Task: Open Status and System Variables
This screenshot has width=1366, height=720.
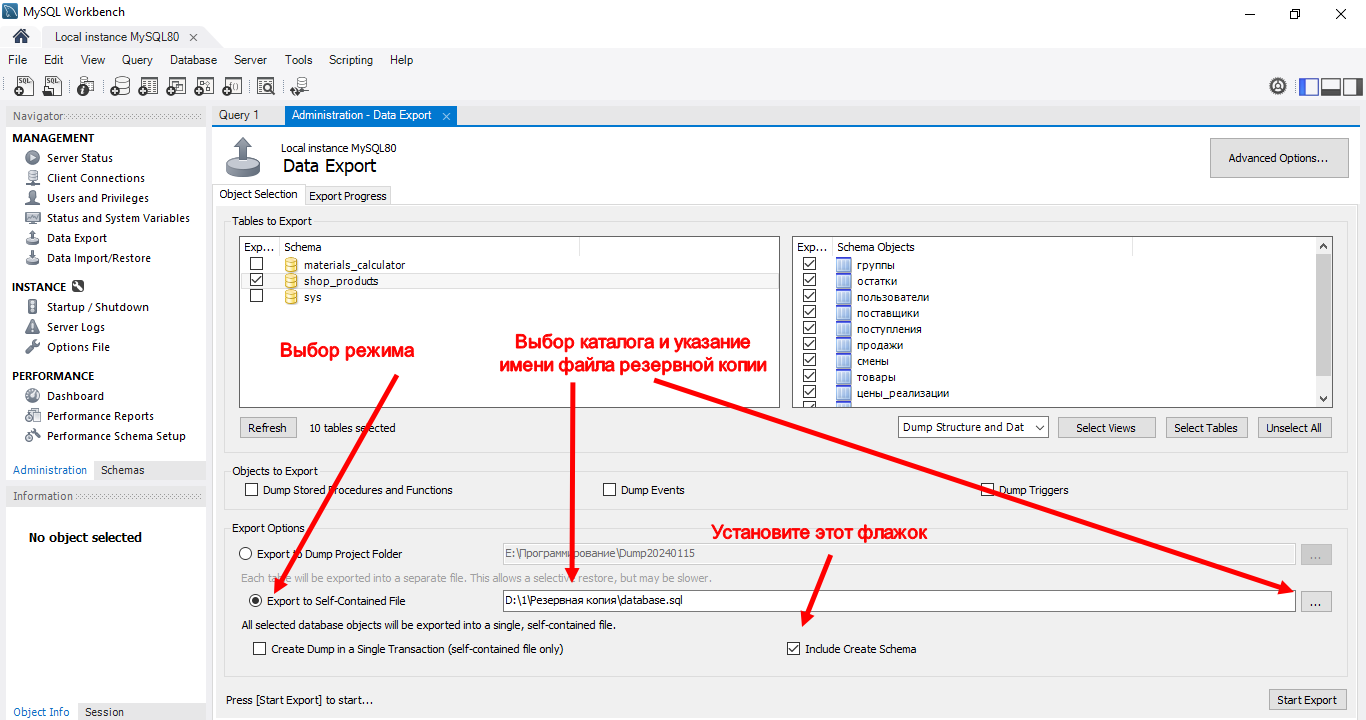Action: coord(118,218)
